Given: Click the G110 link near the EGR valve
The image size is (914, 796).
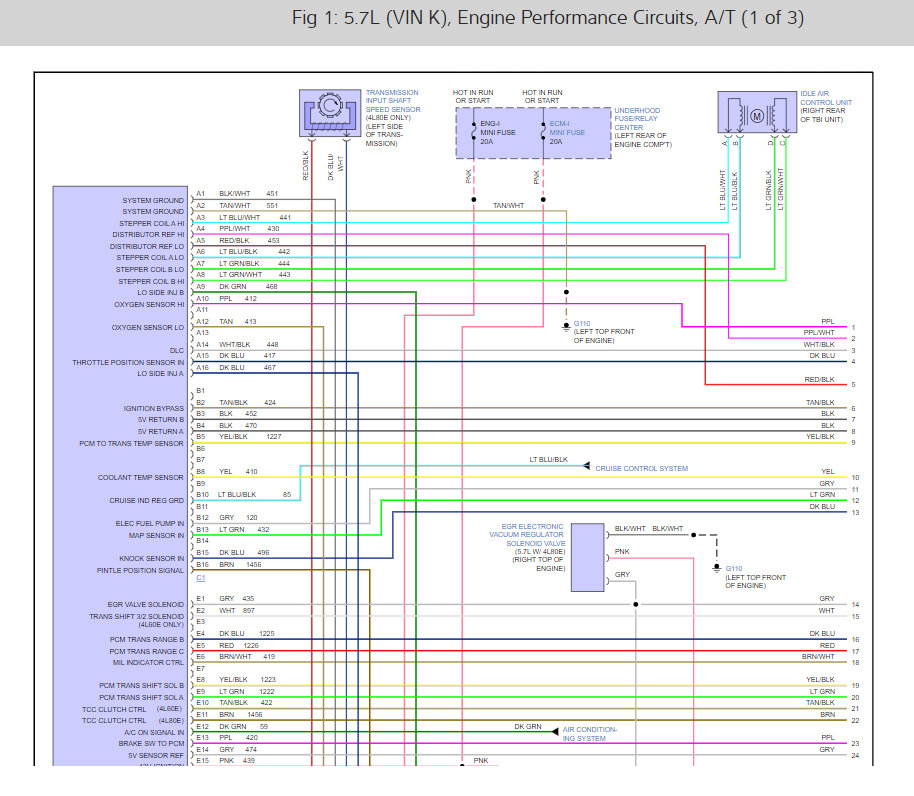Looking at the screenshot, I should [734, 569].
